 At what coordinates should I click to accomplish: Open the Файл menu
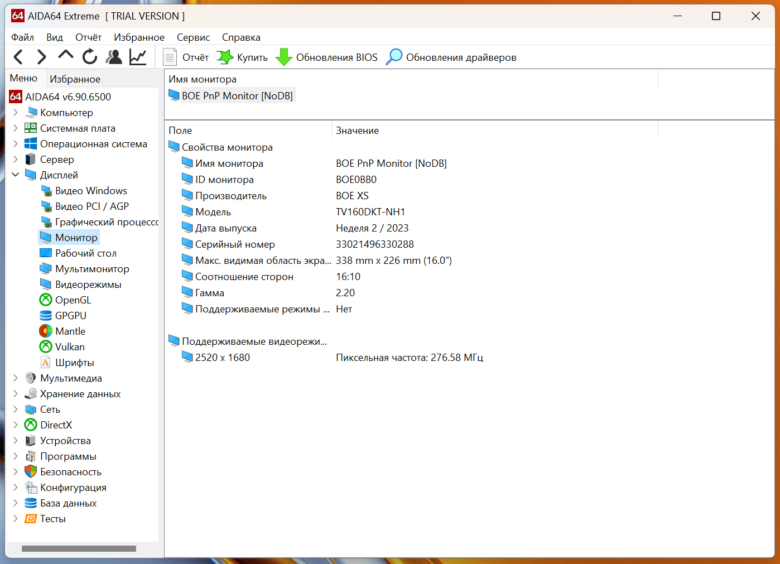(x=22, y=37)
